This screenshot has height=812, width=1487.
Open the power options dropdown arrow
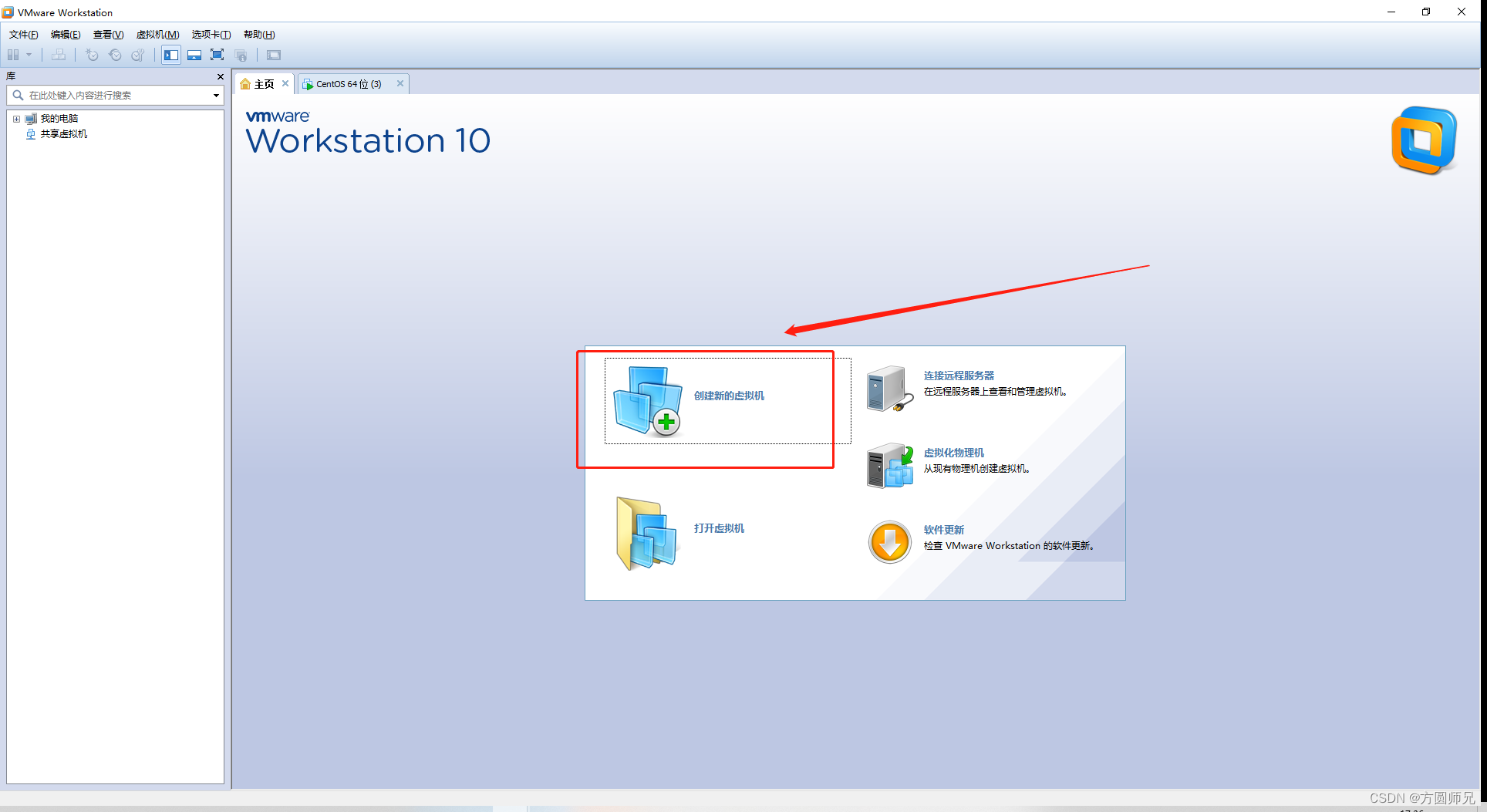click(29, 55)
